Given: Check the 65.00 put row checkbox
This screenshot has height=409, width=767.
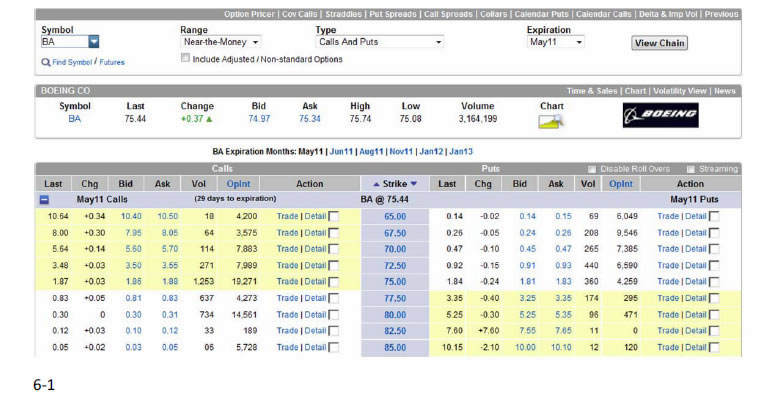Looking at the screenshot, I should pos(714,217).
